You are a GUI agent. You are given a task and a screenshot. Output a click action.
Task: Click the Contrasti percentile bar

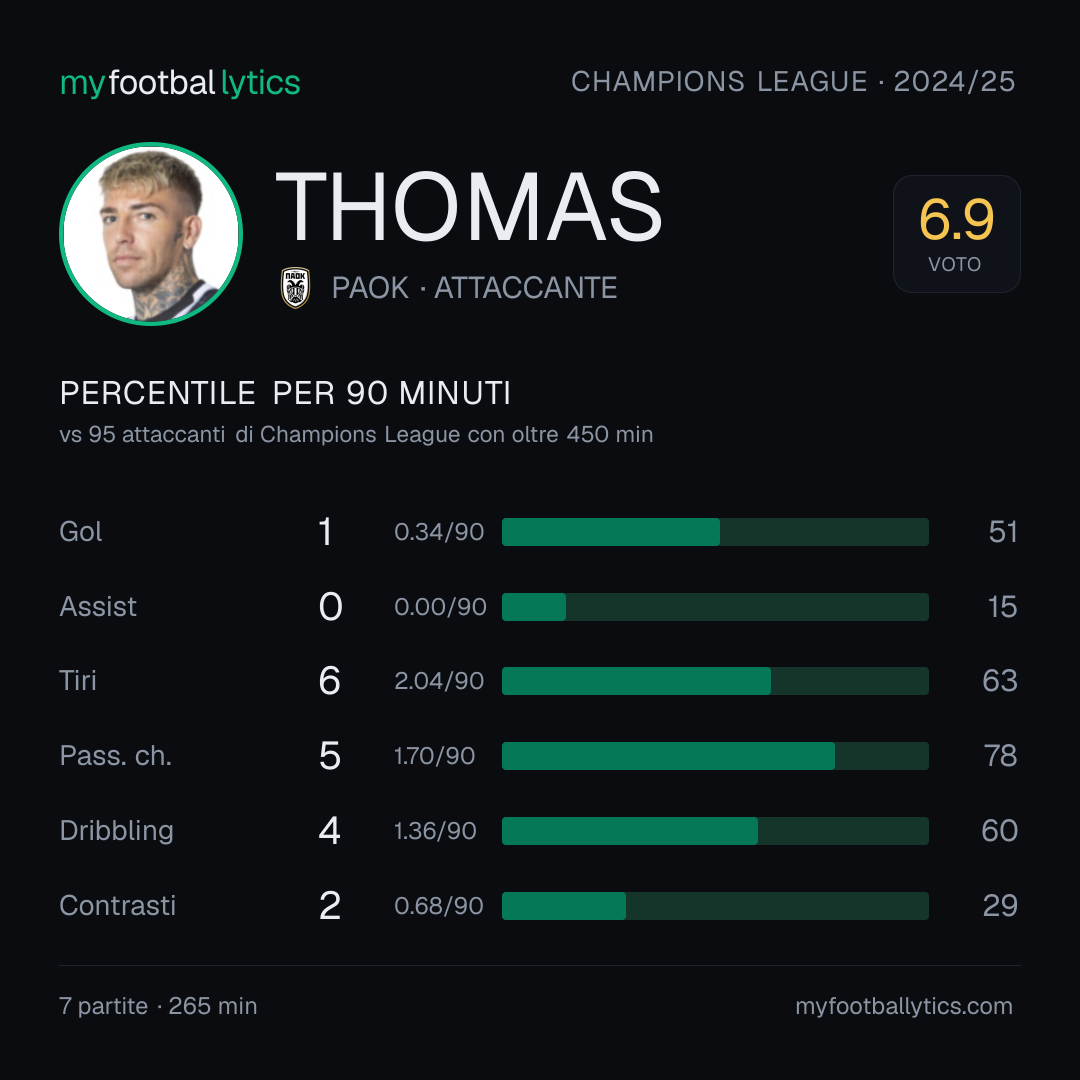pyautogui.click(x=715, y=906)
